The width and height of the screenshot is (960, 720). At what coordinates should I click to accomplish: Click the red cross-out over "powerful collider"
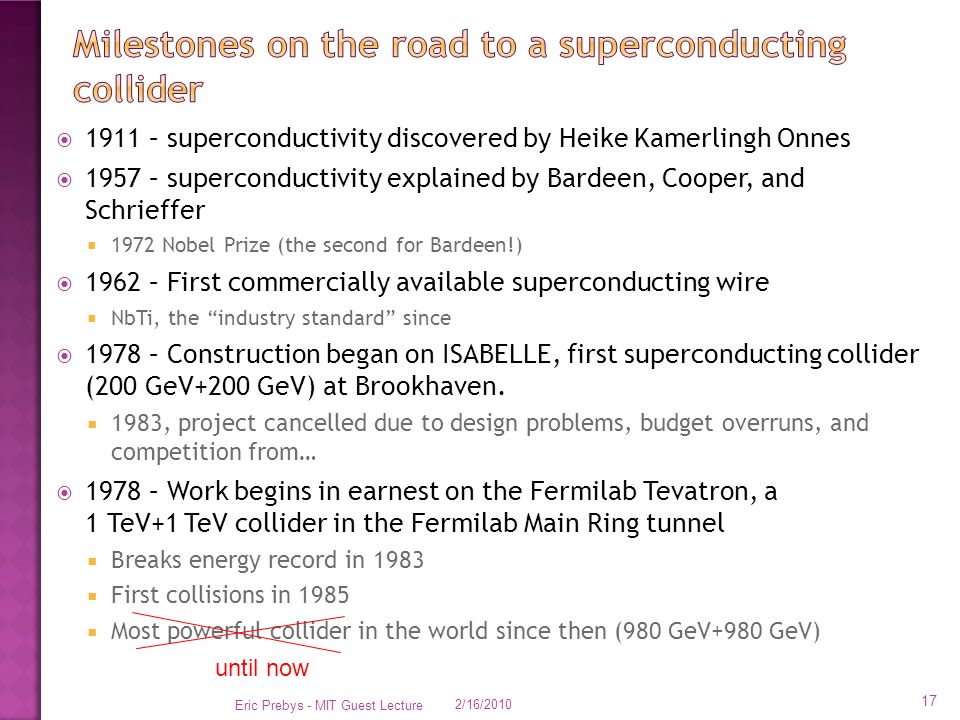point(239,632)
